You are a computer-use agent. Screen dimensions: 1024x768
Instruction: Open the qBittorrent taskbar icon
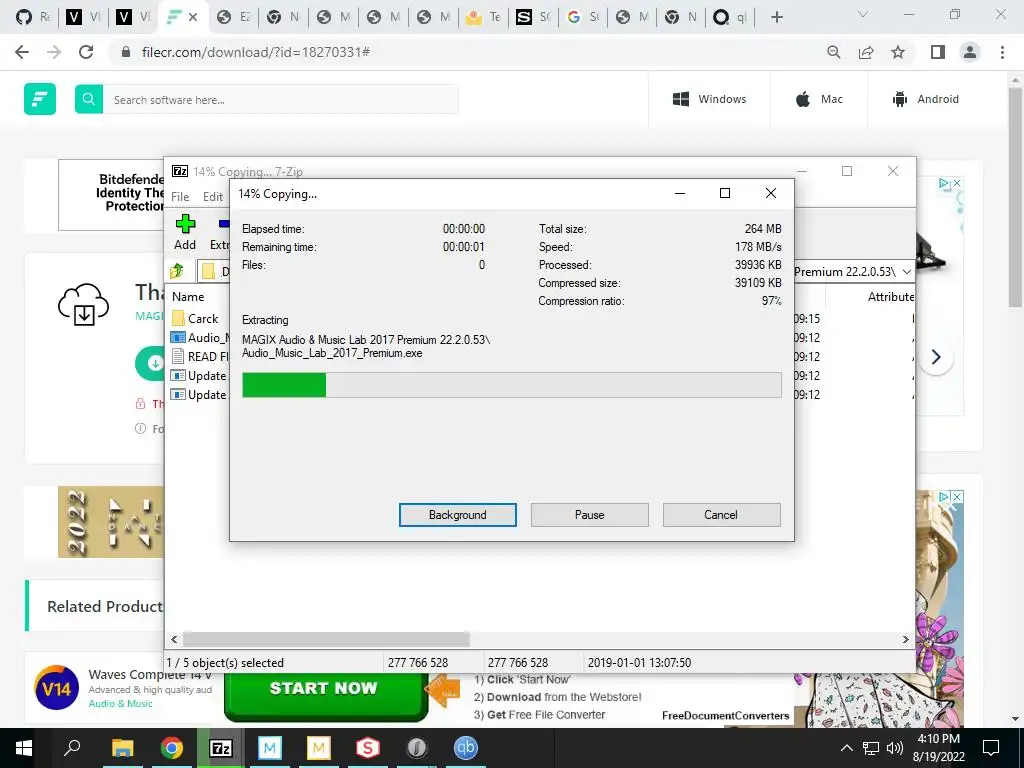pos(466,748)
